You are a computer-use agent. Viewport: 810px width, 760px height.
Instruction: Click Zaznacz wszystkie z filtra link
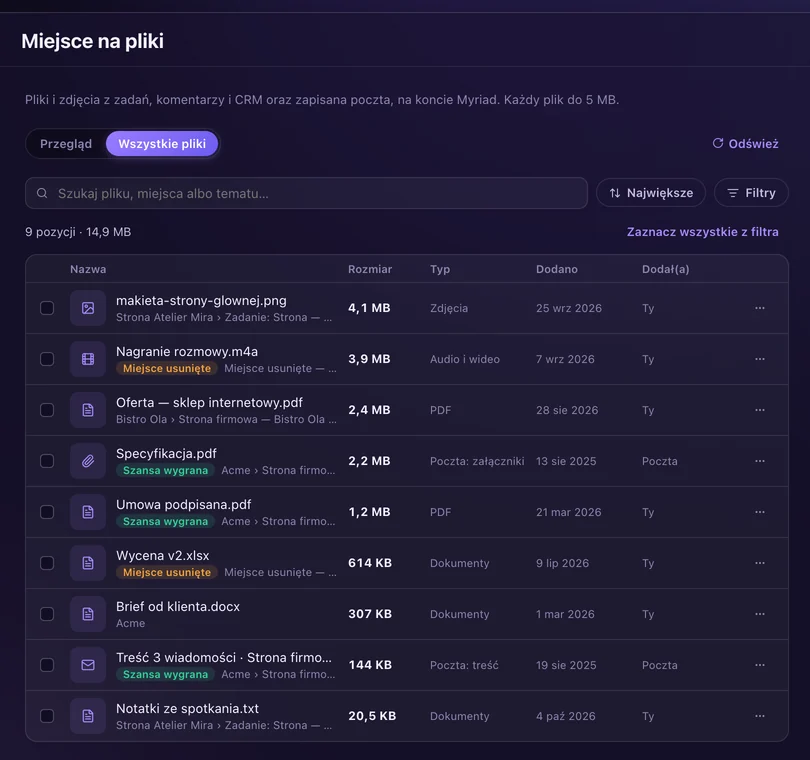(x=703, y=232)
